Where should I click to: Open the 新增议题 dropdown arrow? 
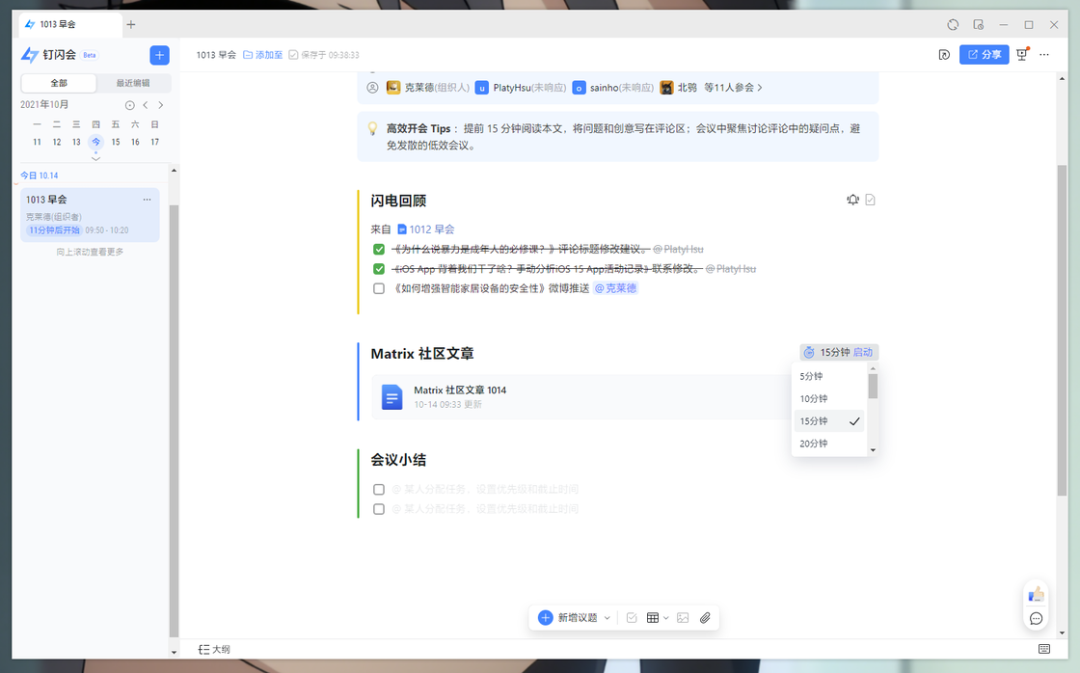pos(607,618)
